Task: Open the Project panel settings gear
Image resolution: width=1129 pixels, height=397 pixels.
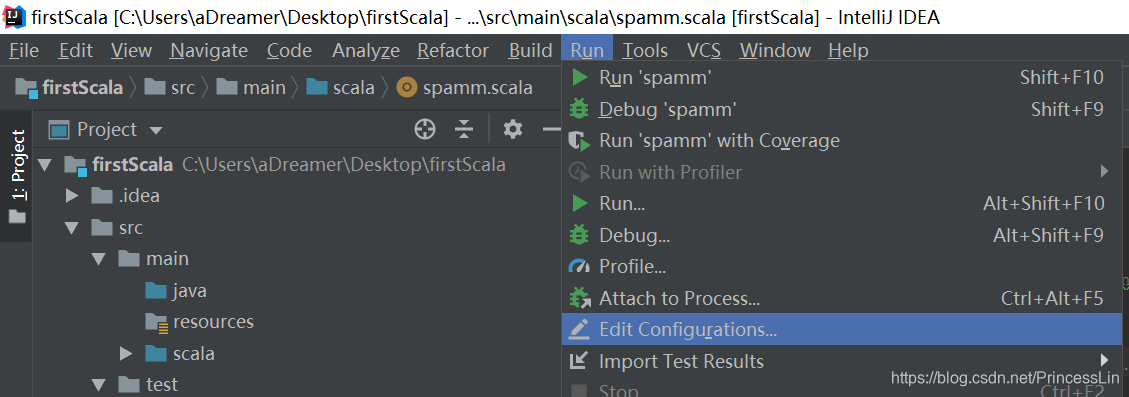Action: click(513, 130)
